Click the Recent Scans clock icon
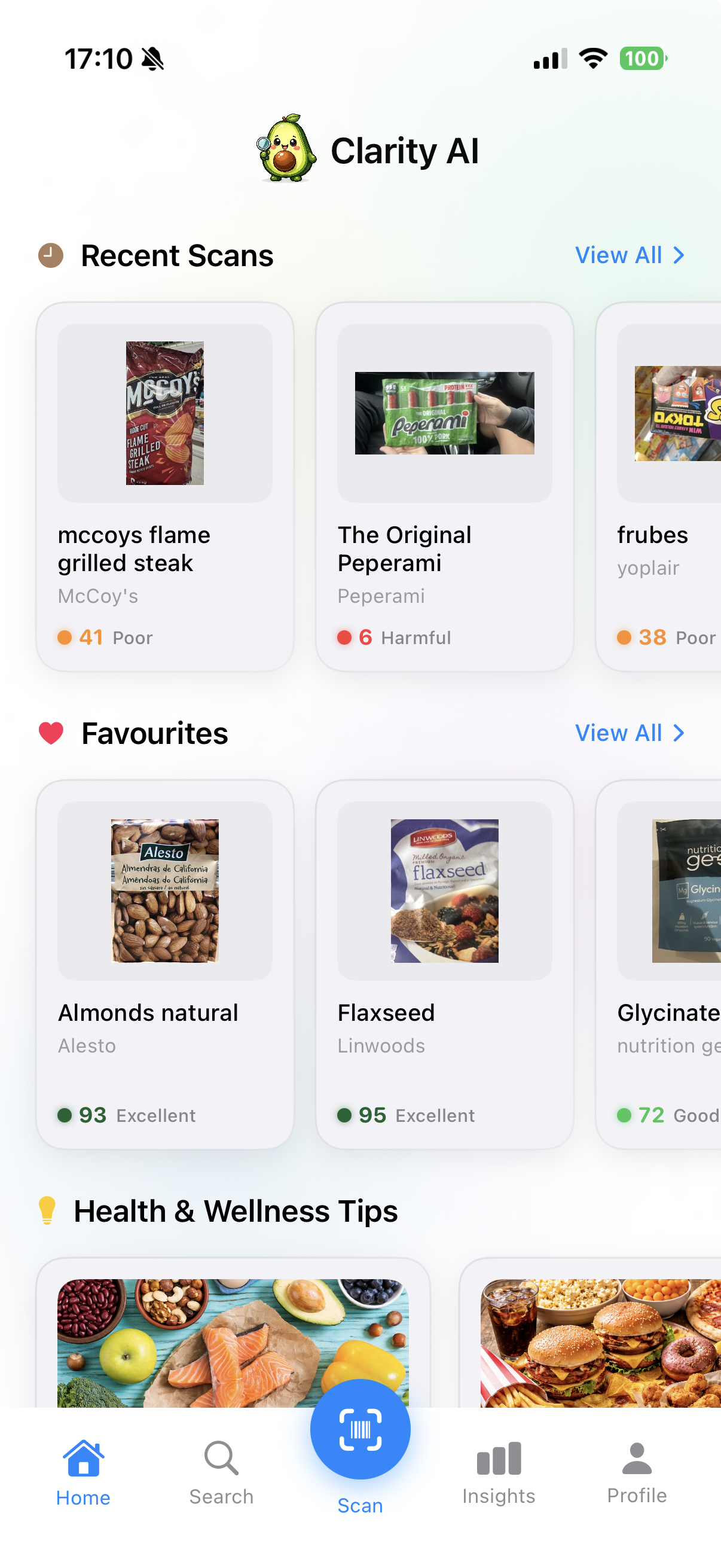 [x=51, y=256]
